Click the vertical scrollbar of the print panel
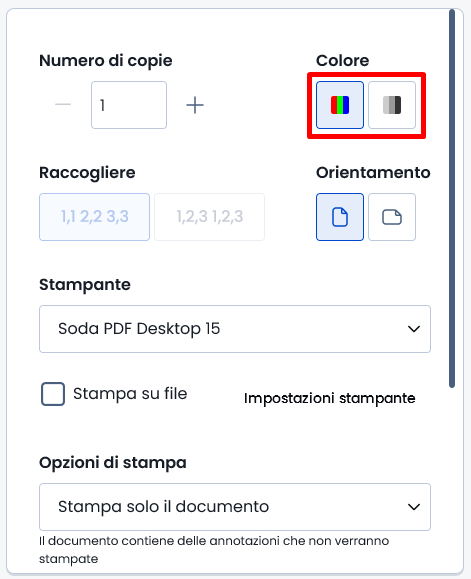Screen dimensions: 471x579 click(452, 199)
